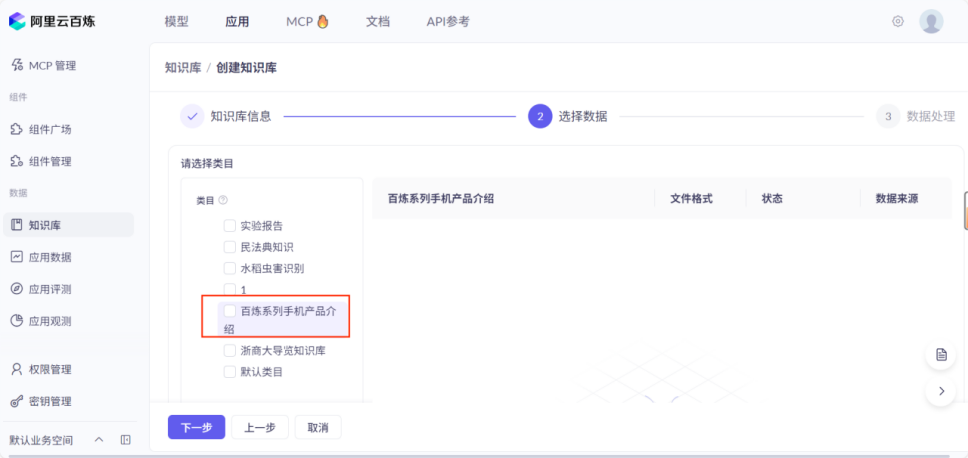
Task: Open the settings gear icon
Action: coord(898,22)
